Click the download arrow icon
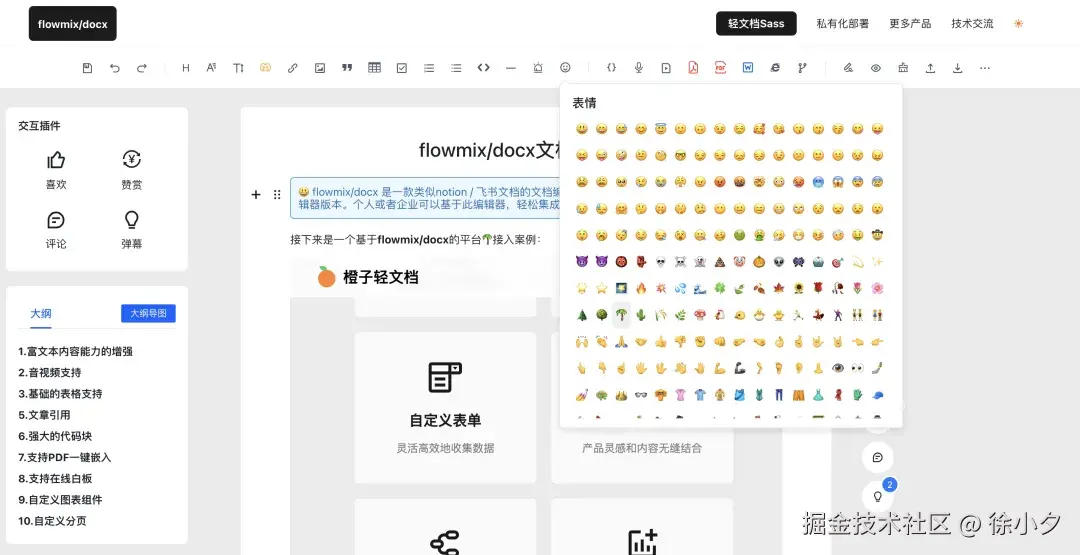The image size is (1080, 555). [x=957, y=67]
